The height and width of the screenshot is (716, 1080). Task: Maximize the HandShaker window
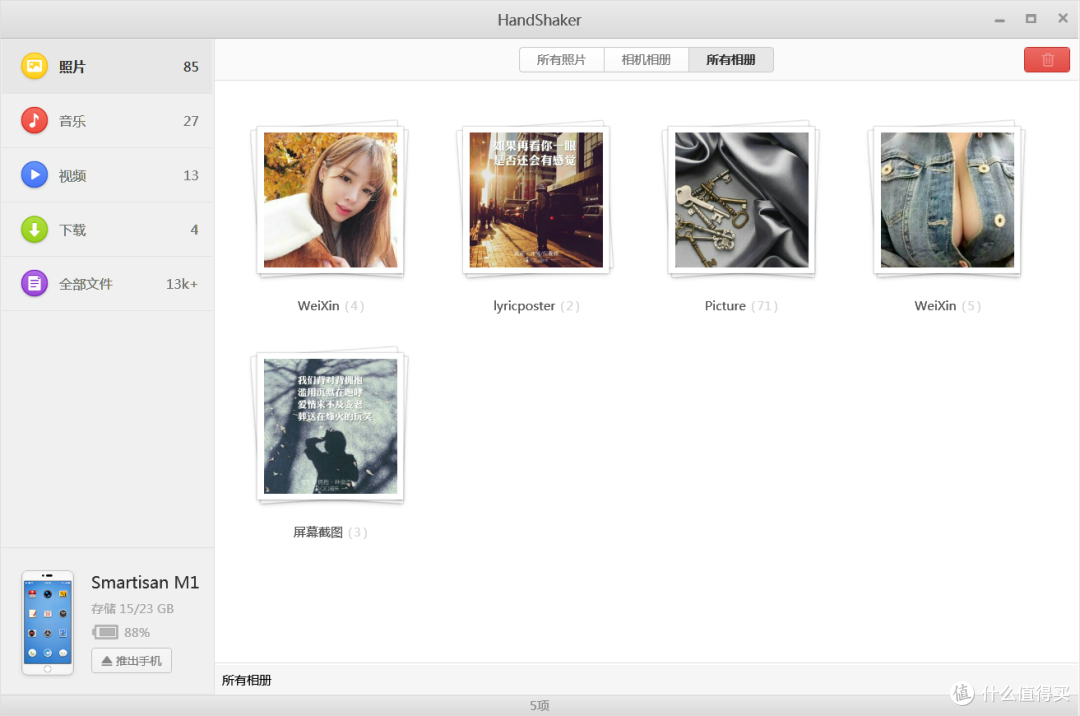tap(1031, 19)
